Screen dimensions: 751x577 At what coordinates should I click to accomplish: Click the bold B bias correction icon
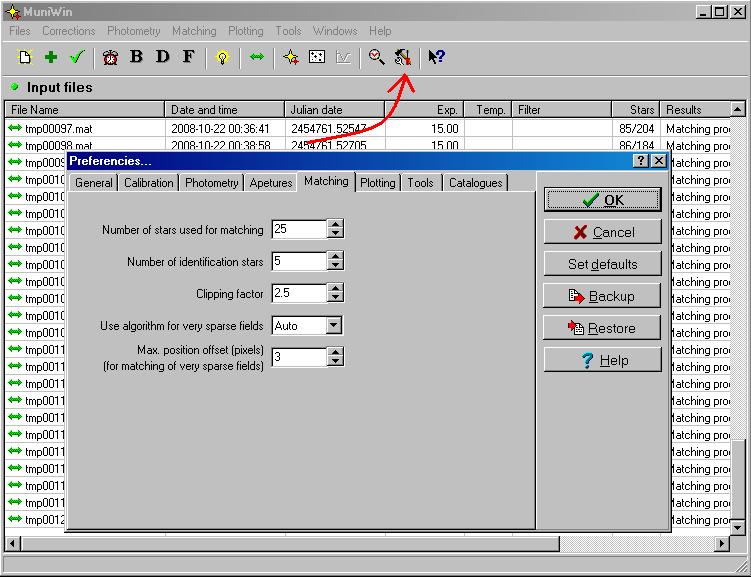137,57
